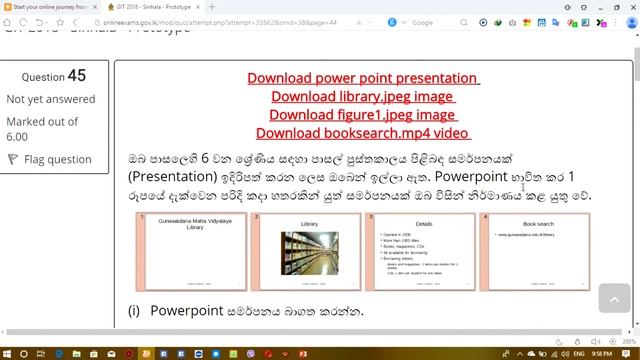Click the mute speaker icon in status bar
Image resolution: width=640 pixels, height=360 pixels.
tap(596, 342)
